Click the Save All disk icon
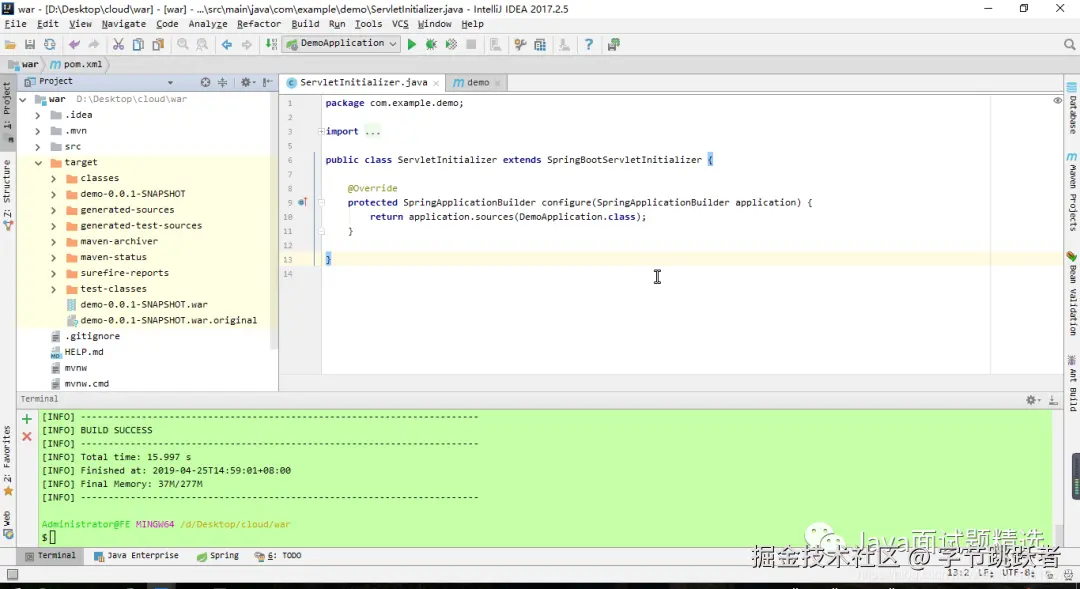This screenshot has width=1080, height=589. [30, 45]
